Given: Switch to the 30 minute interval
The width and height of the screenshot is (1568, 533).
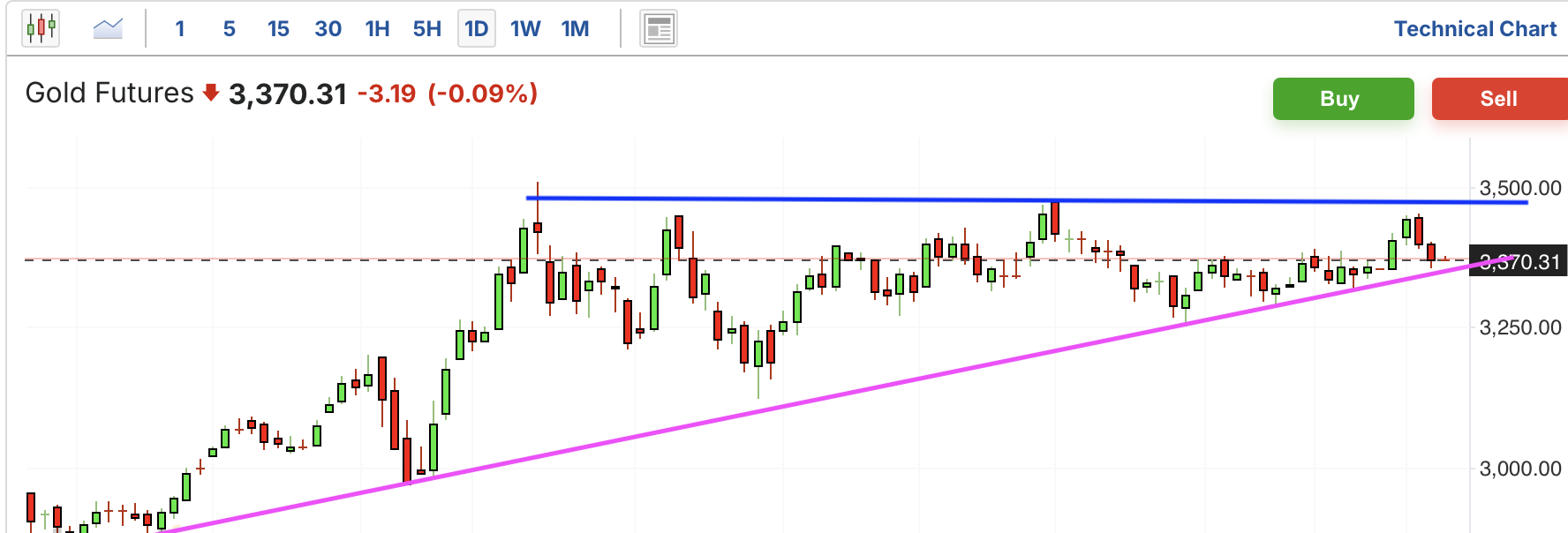Looking at the screenshot, I should (x=328, y=29).
